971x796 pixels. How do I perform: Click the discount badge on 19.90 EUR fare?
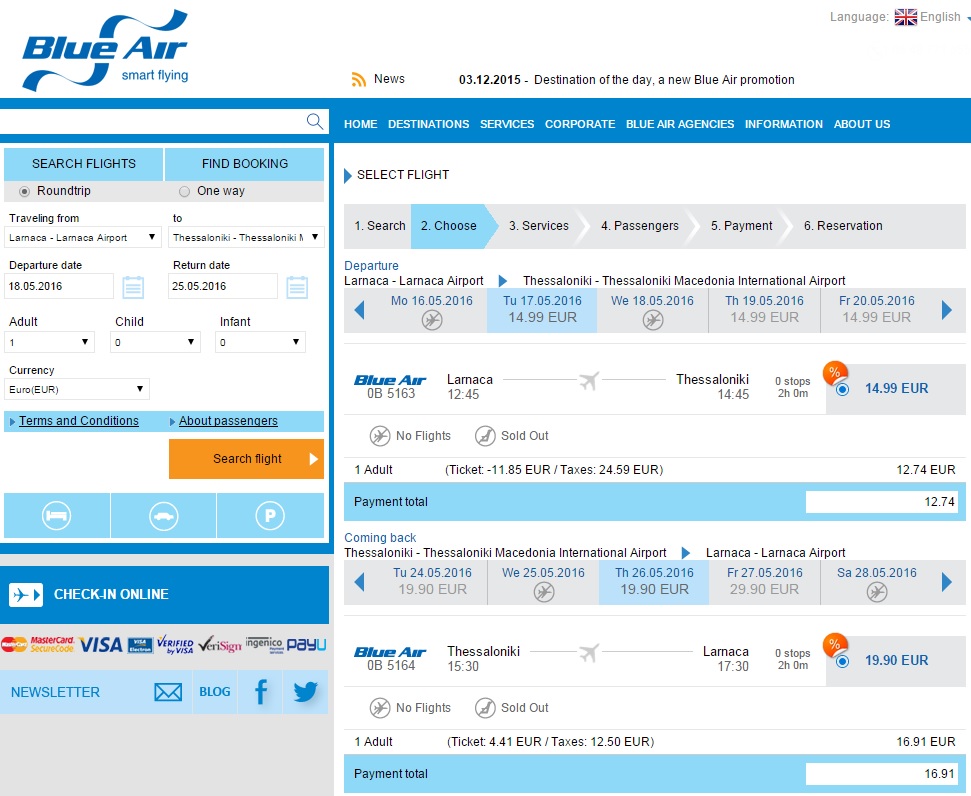(x=835, y=645)
